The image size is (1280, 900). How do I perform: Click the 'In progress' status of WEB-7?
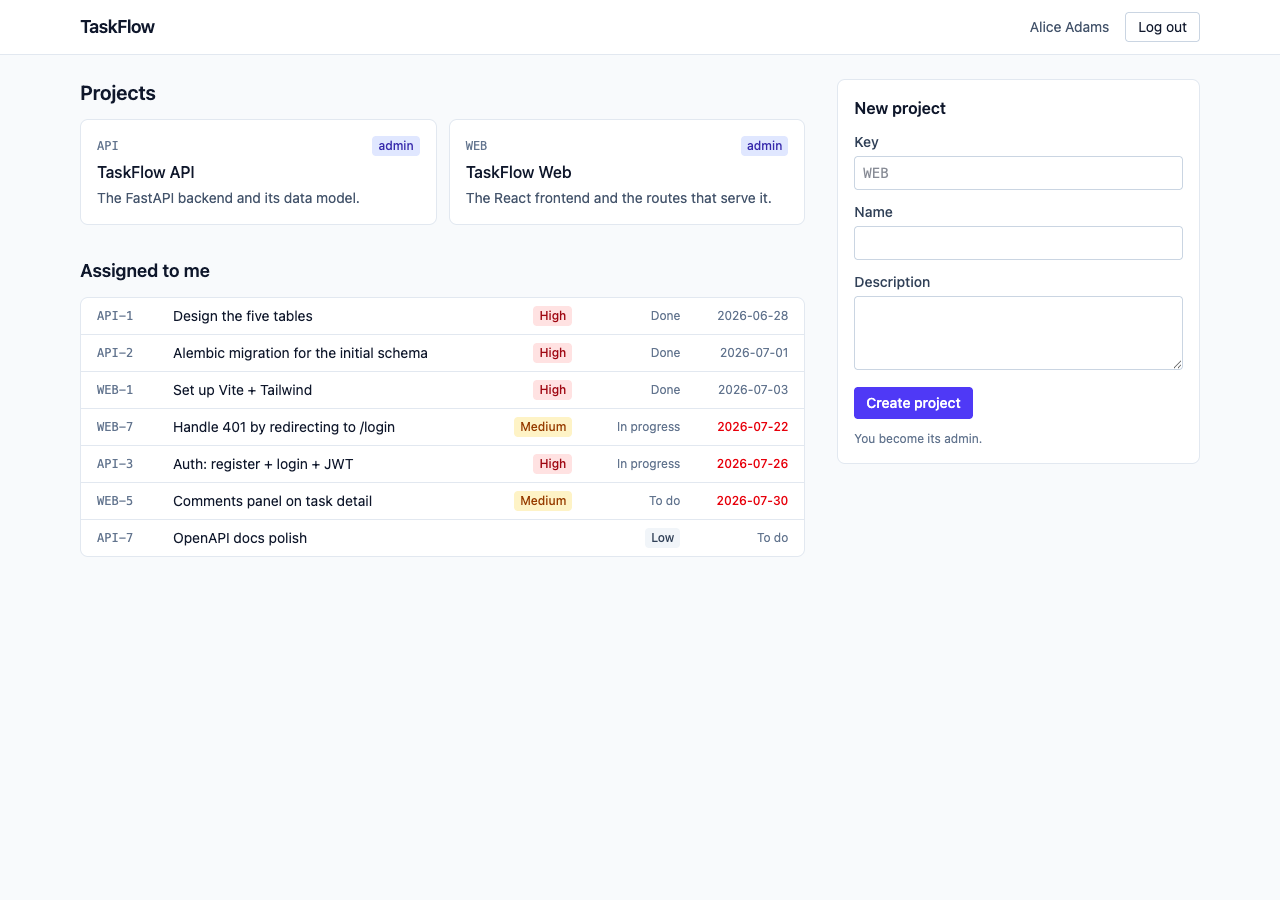[x=648, y=427]
